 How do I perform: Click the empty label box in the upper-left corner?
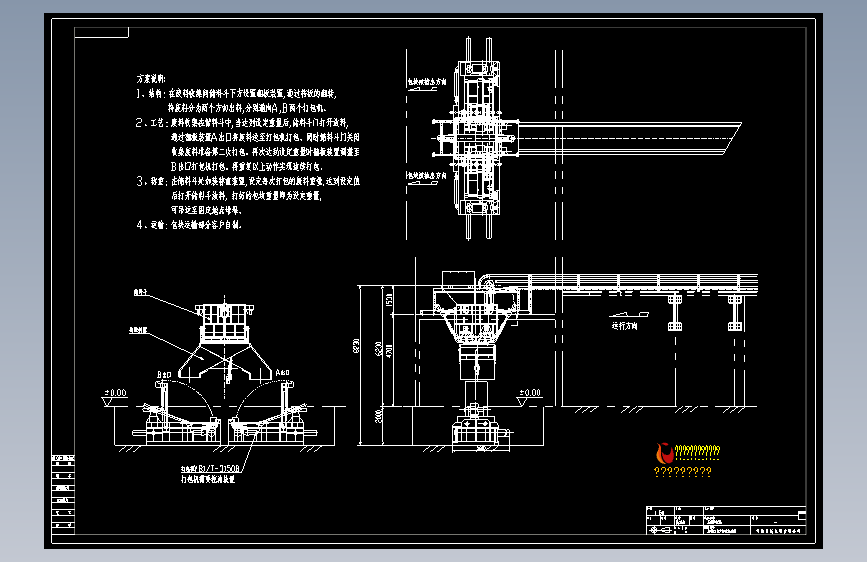(x=101, y=33)
